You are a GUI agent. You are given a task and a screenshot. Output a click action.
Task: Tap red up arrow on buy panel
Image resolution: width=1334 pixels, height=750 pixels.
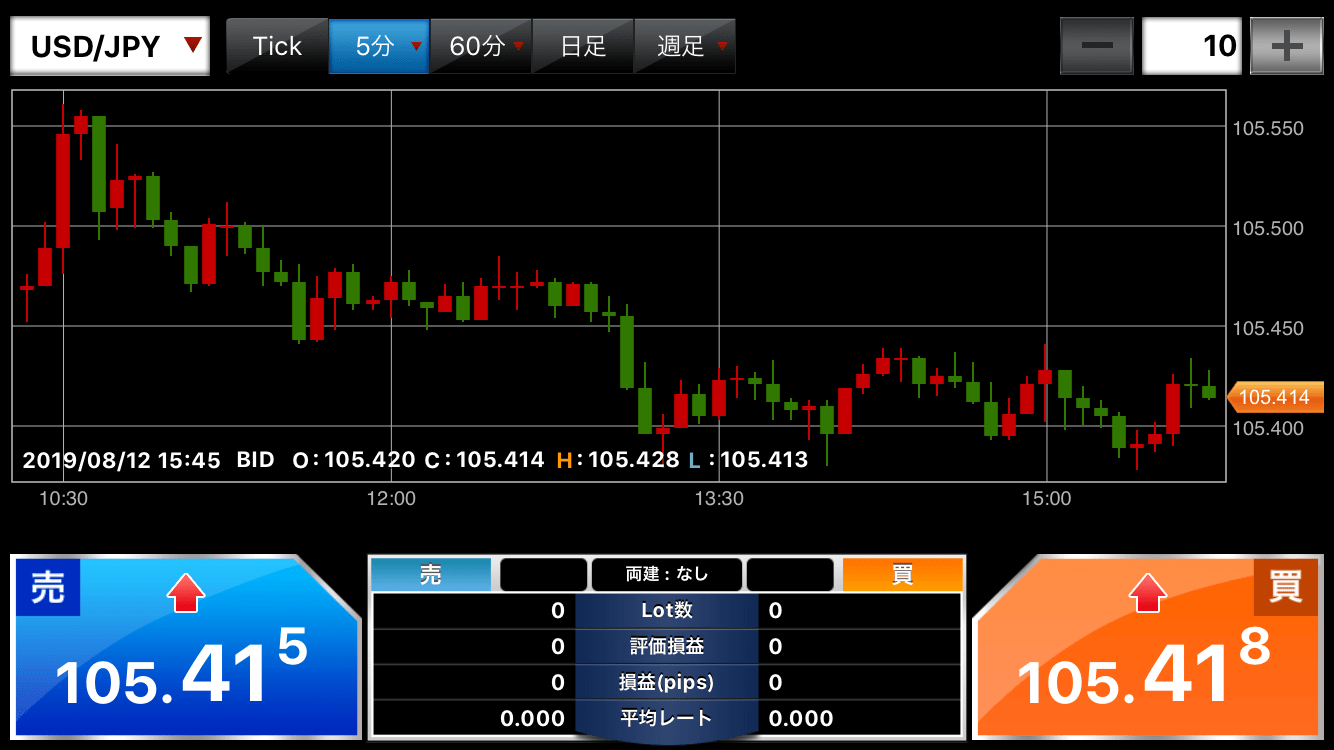coord(1148,594)
